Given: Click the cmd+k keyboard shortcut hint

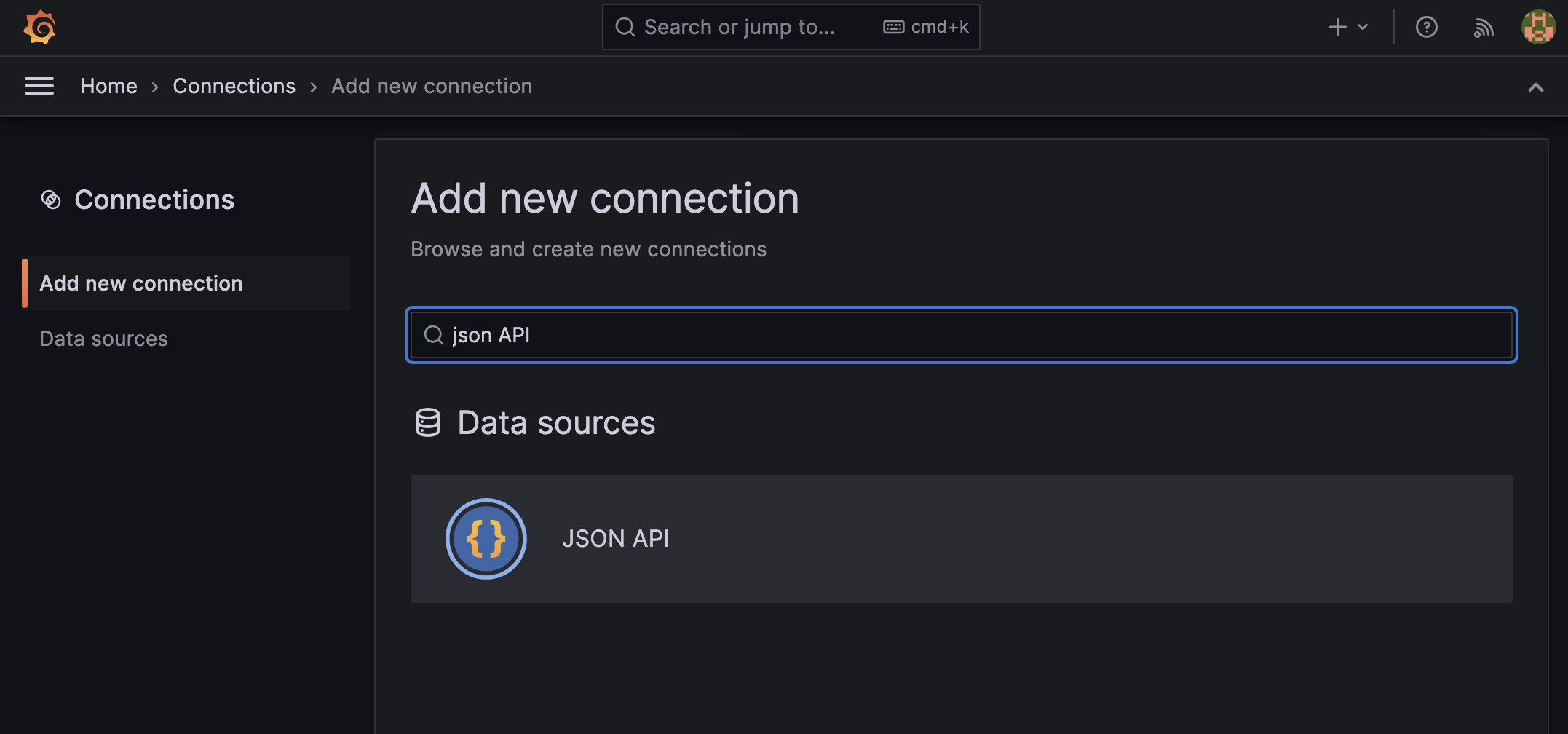Looking at the screenshot, I should [926, 28].
